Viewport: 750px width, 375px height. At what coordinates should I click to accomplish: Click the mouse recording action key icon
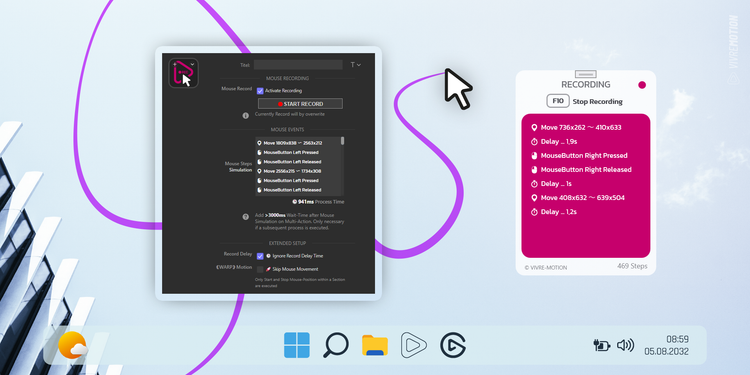(183, 73)
